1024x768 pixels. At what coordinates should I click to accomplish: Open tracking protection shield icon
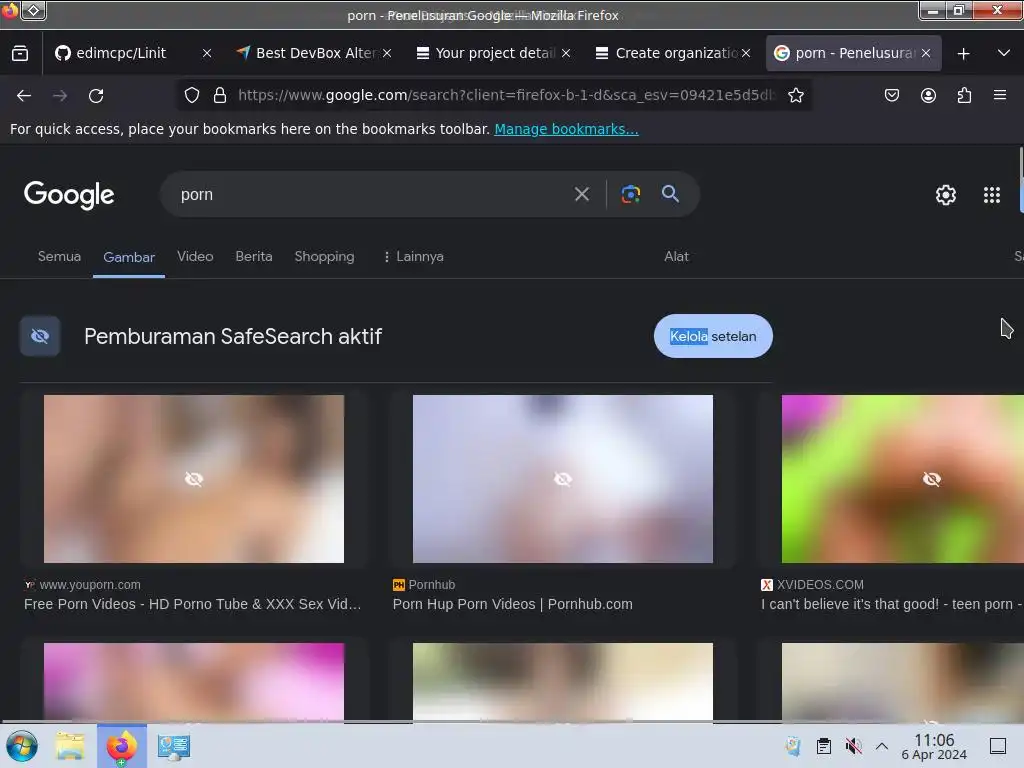click(192, 95)
